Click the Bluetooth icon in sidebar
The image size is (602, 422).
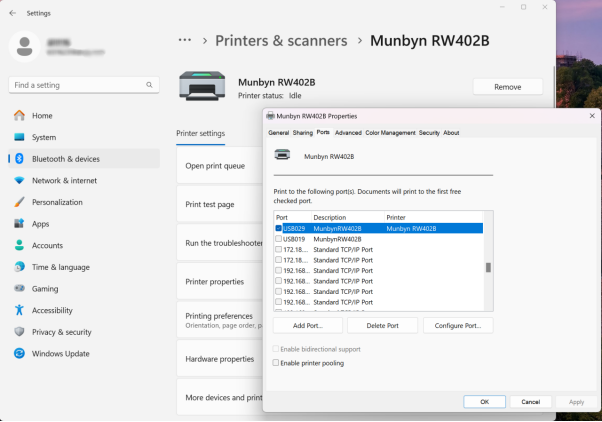[19, 159]
